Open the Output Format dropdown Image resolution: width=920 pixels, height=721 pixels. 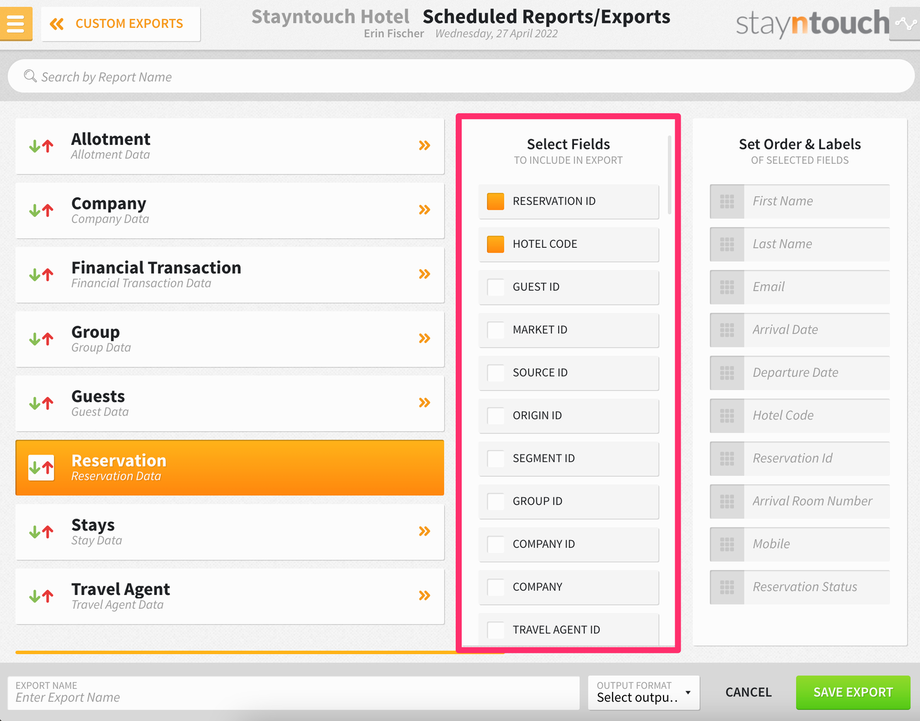click(x=644, y=692)
